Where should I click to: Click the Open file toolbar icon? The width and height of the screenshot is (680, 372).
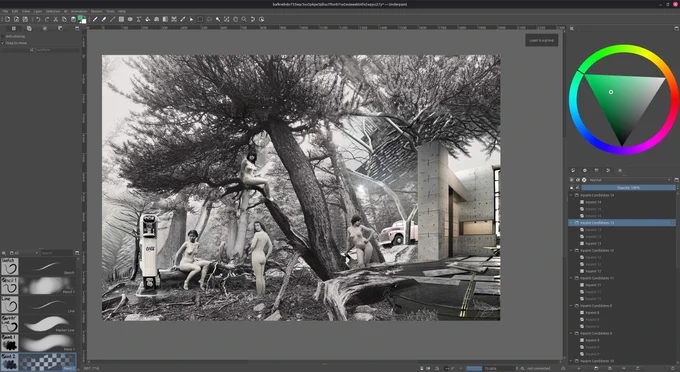(16, 20)
